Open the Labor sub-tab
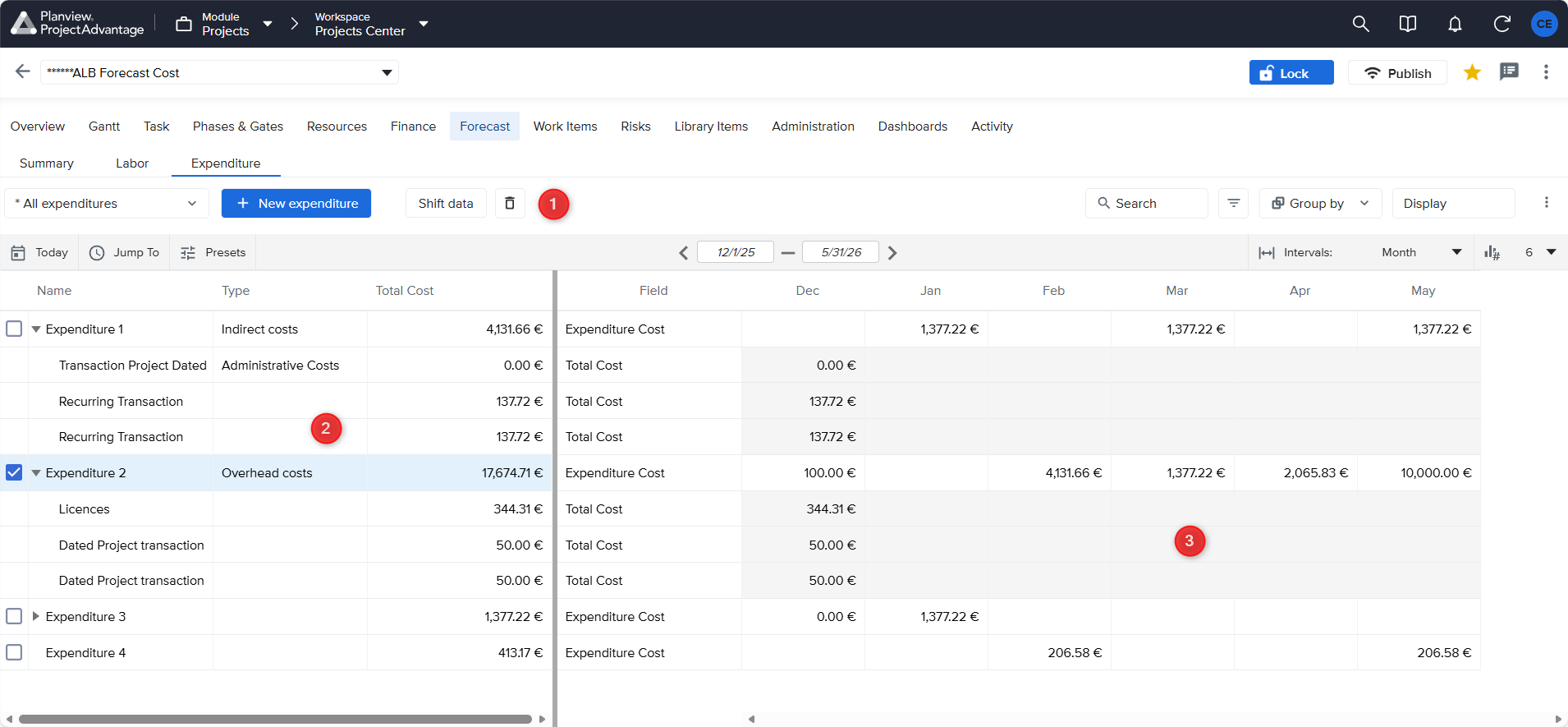The width and height of the screenshot is (1568, 727). [x=132, y=163]
